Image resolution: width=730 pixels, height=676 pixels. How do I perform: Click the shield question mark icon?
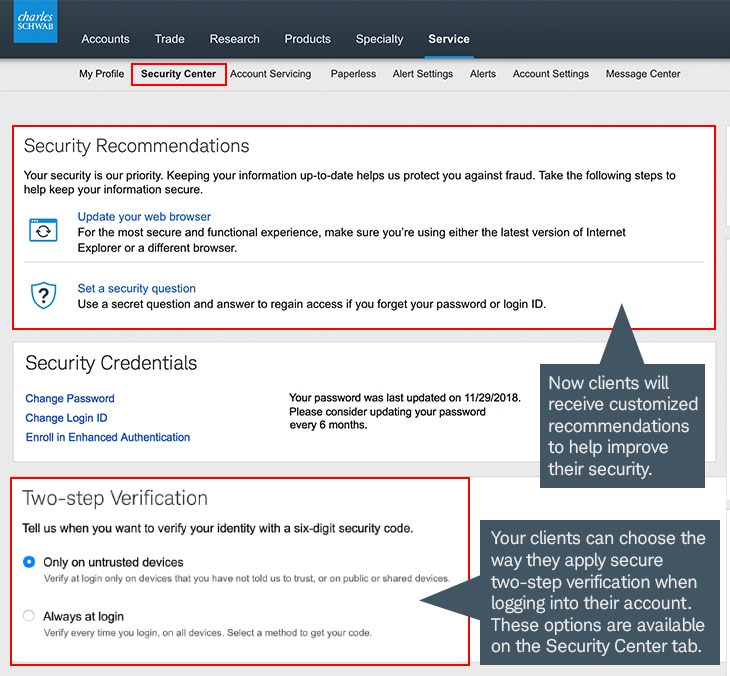[43, 295]
